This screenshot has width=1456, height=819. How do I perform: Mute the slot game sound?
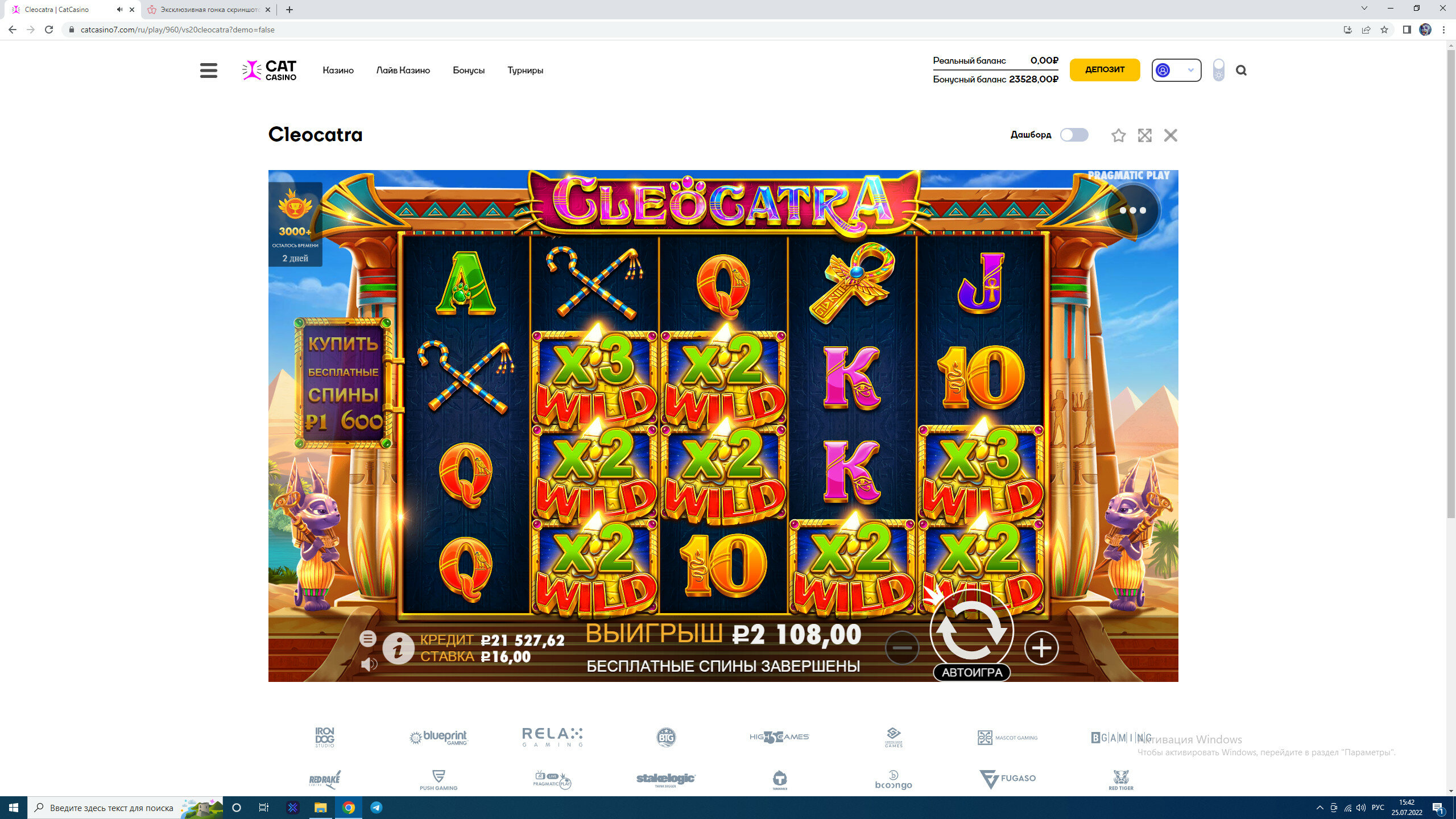[369, 664]
